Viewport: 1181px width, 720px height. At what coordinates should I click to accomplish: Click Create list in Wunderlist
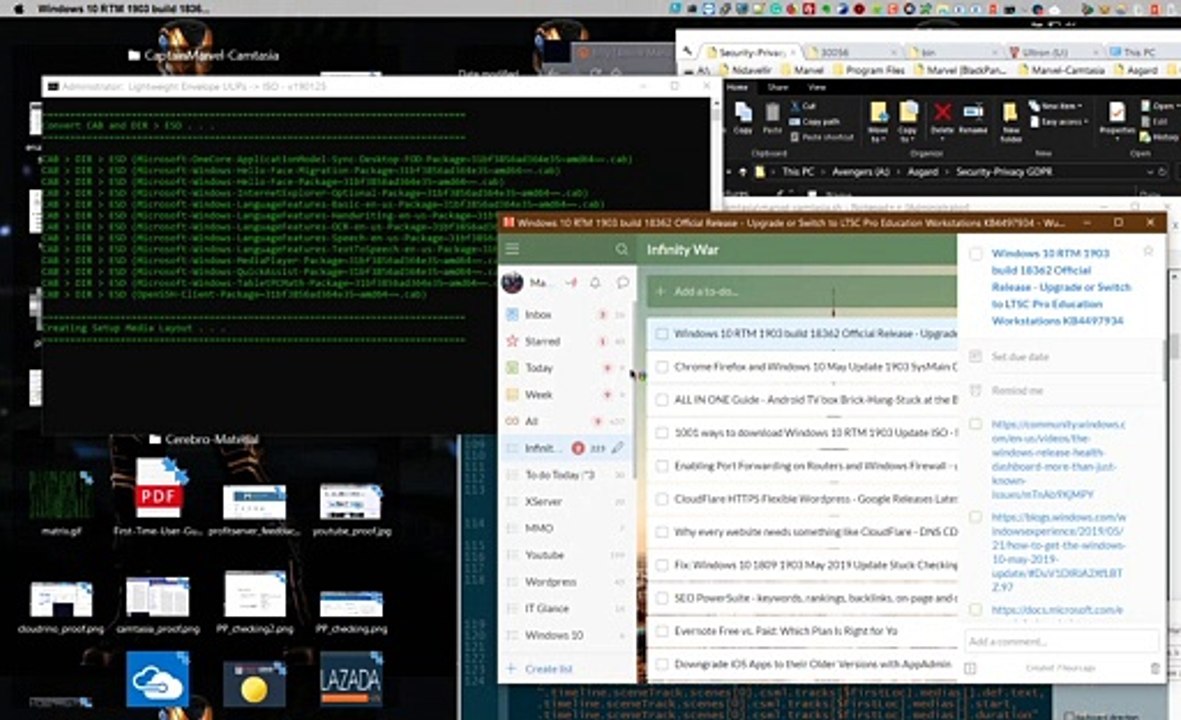coord(548,668)
